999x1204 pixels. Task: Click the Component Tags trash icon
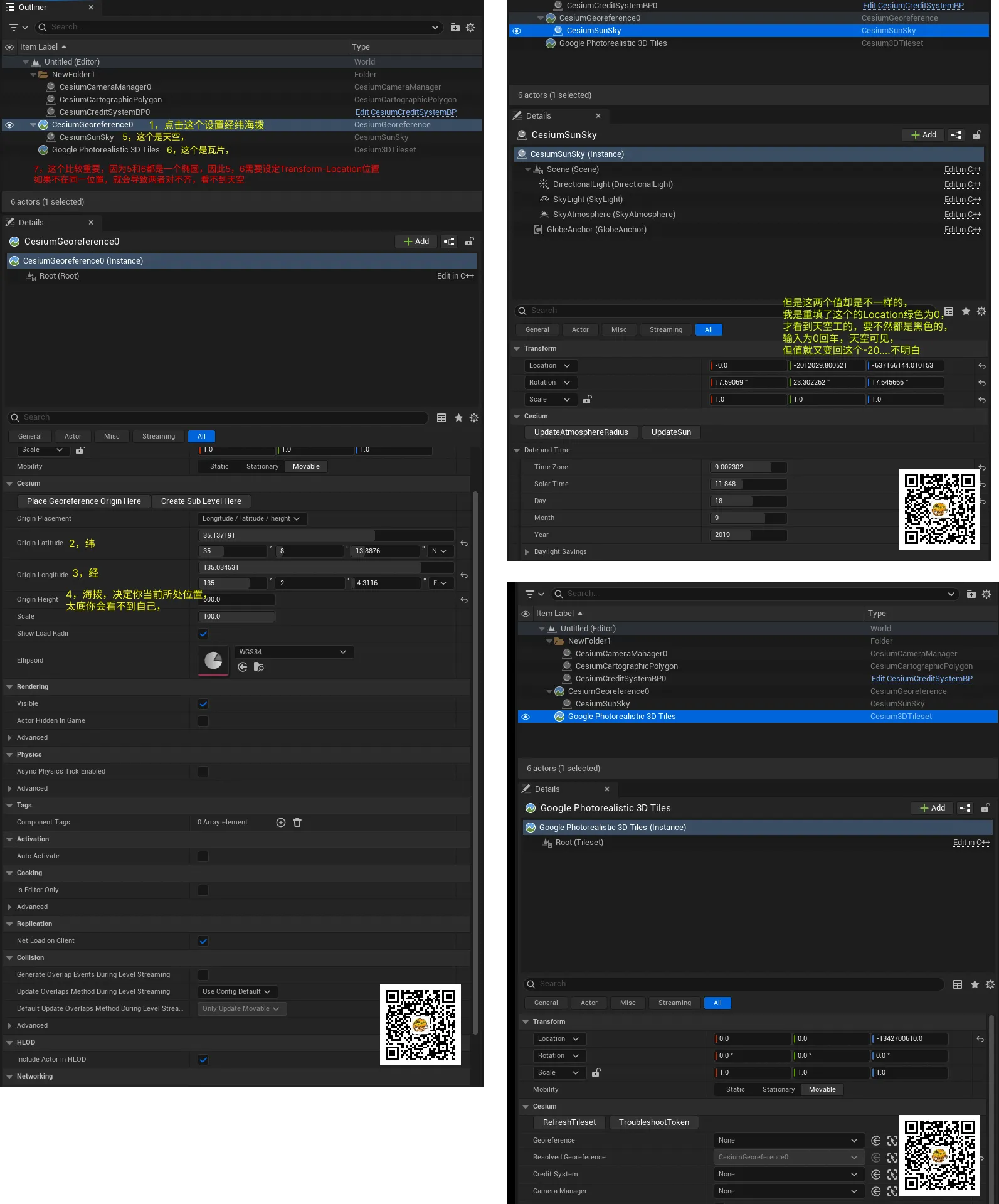pos(297,823)
